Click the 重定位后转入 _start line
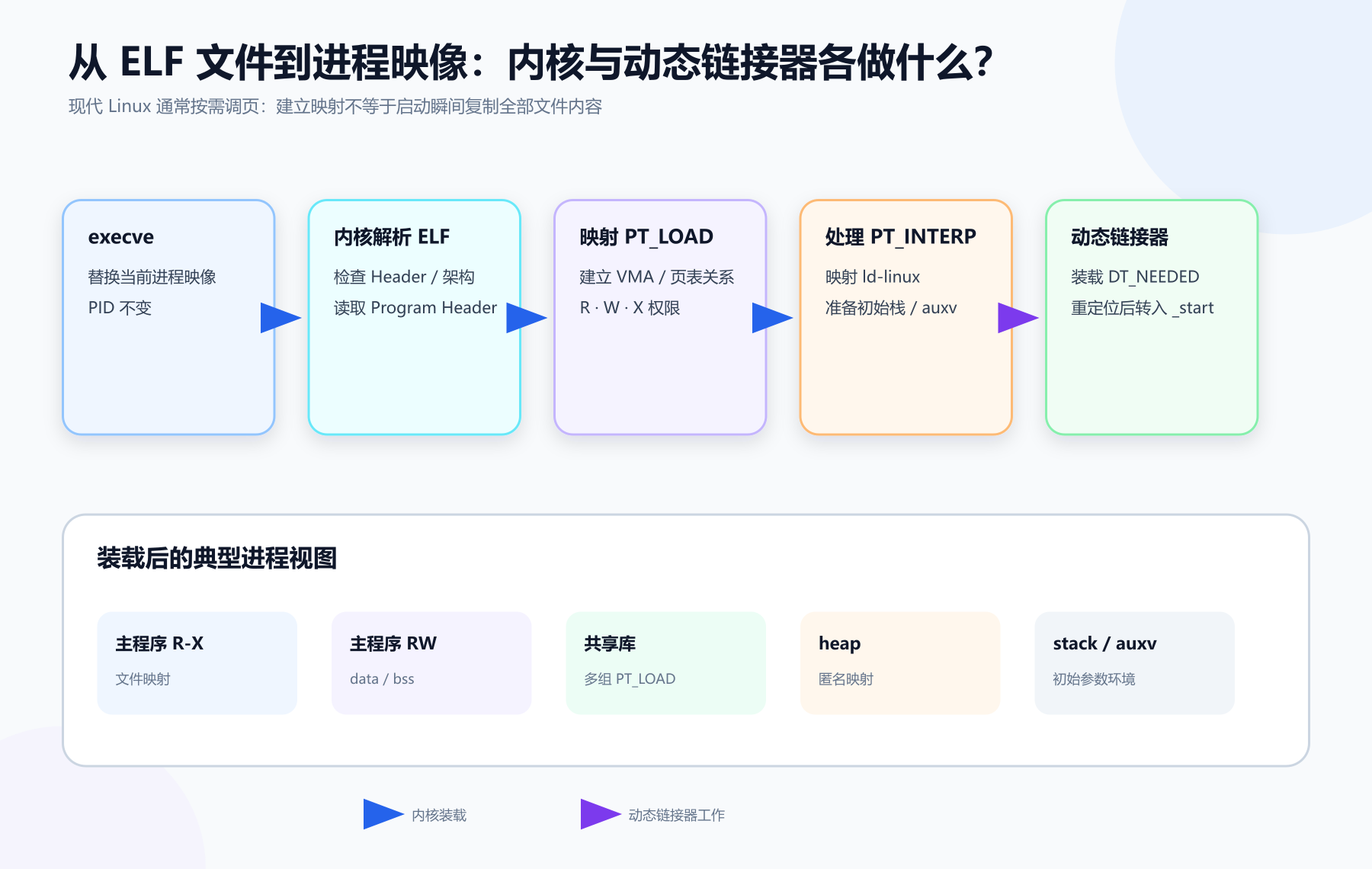The height and width of the screenshot is (869, 1372). click(1143, 308)
